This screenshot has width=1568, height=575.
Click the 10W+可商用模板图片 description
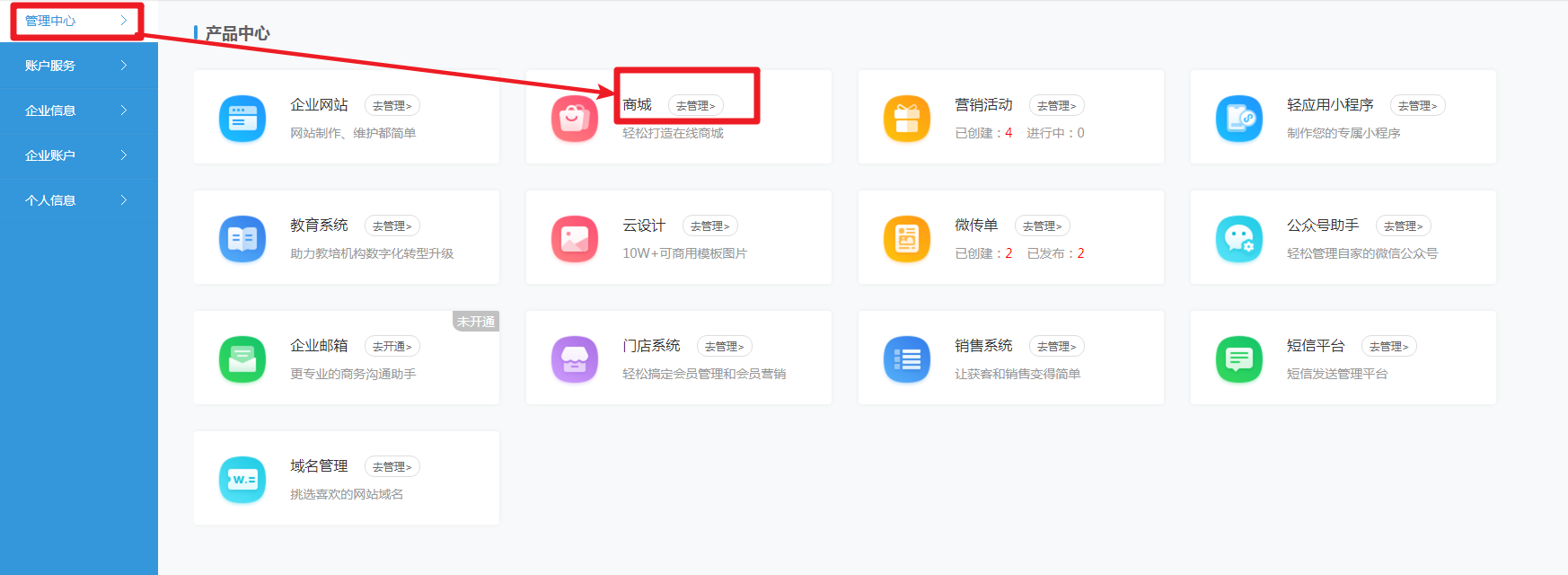(x=684, y=253)
